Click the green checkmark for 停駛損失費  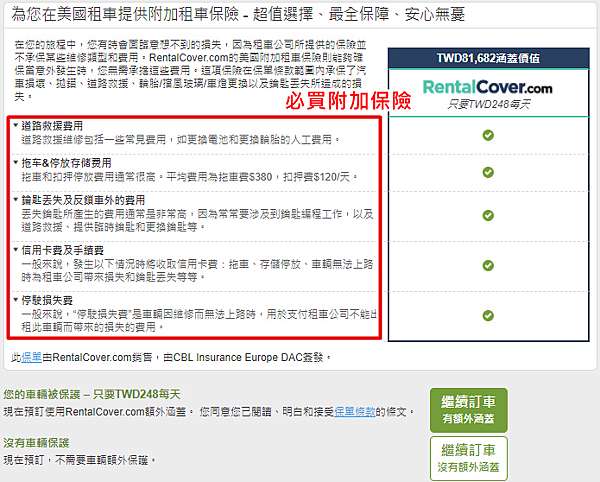click(x=488, y=316)
